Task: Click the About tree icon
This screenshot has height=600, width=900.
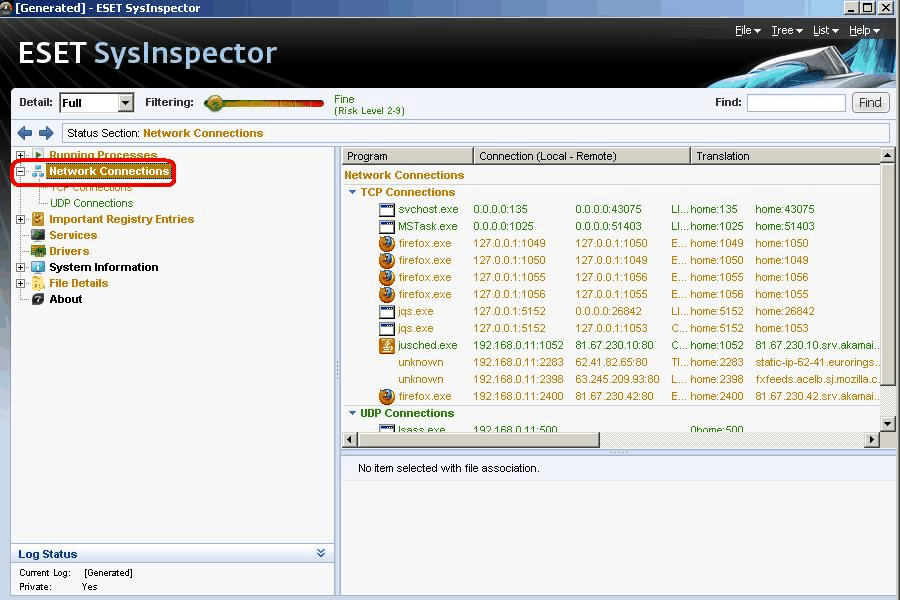Action: 38,299
